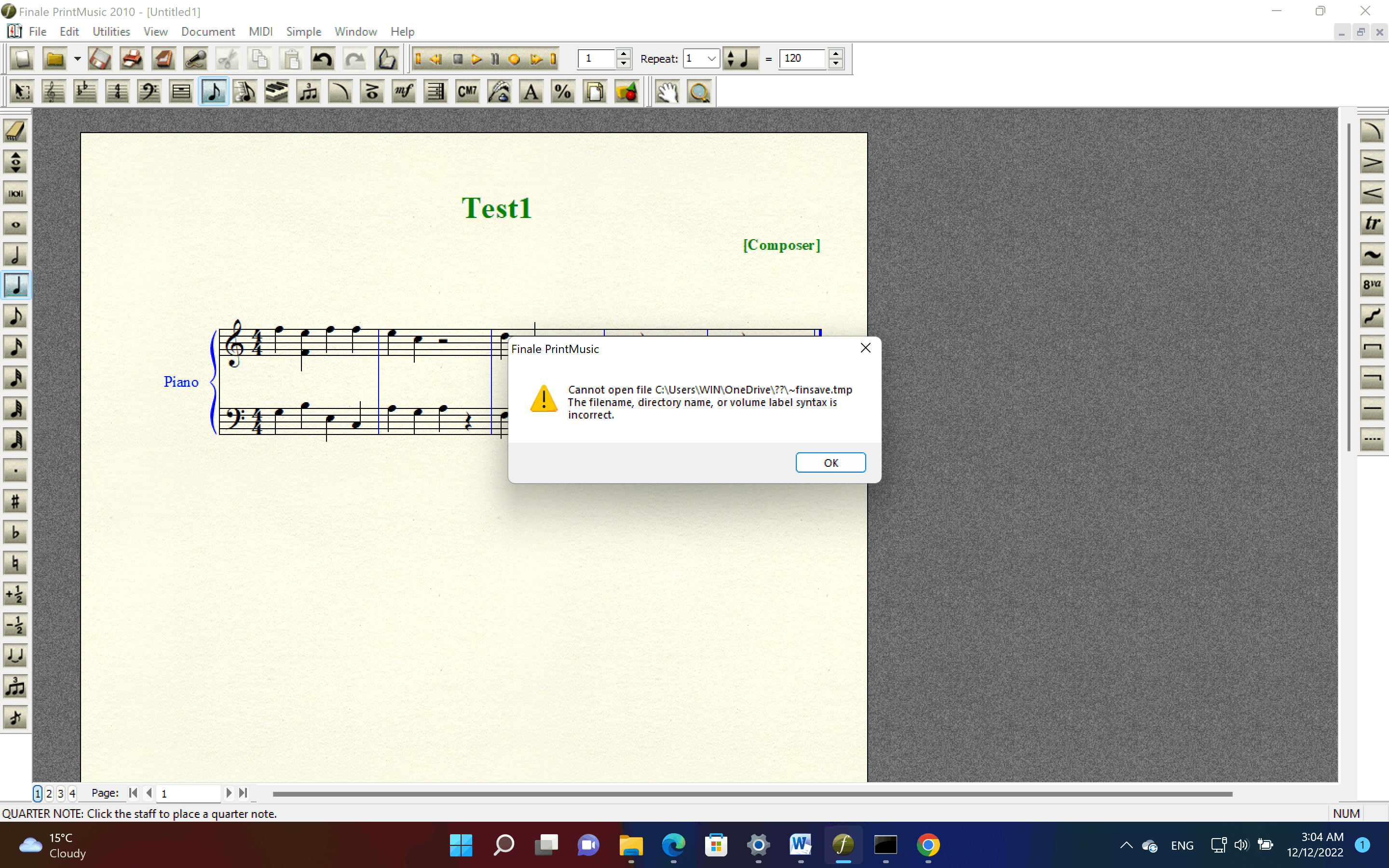The height and width of the screenshot is (868, 1389).
Task: Toggle the tie tool
Action: [x=15, y=656]
